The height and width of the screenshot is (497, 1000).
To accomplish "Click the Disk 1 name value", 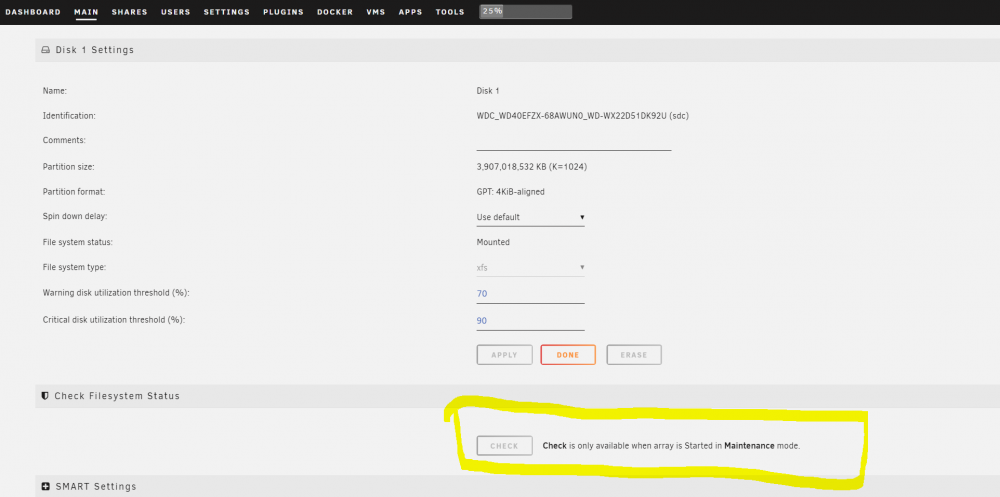I will pos(488,91).
